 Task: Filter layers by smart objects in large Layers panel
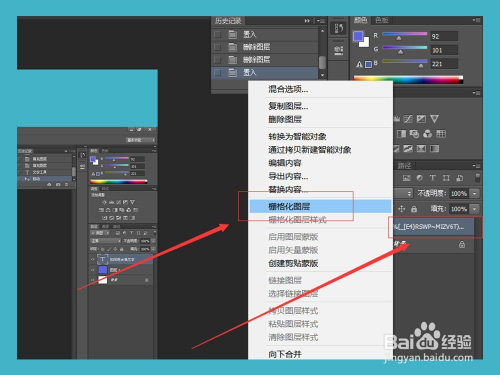pos(460,178)
